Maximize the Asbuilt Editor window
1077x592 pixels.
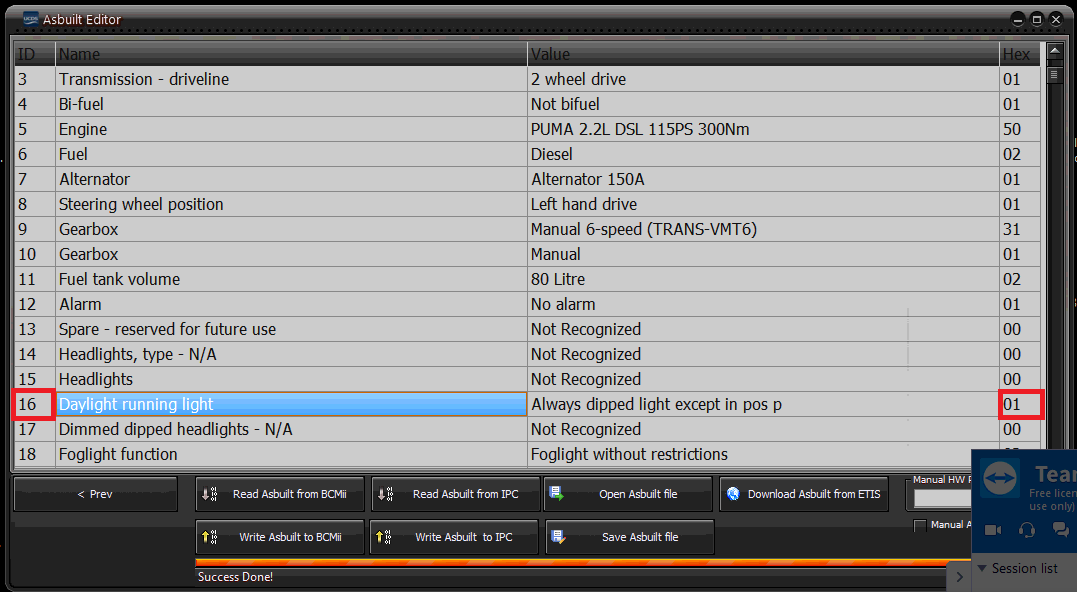click(1037, 19)
